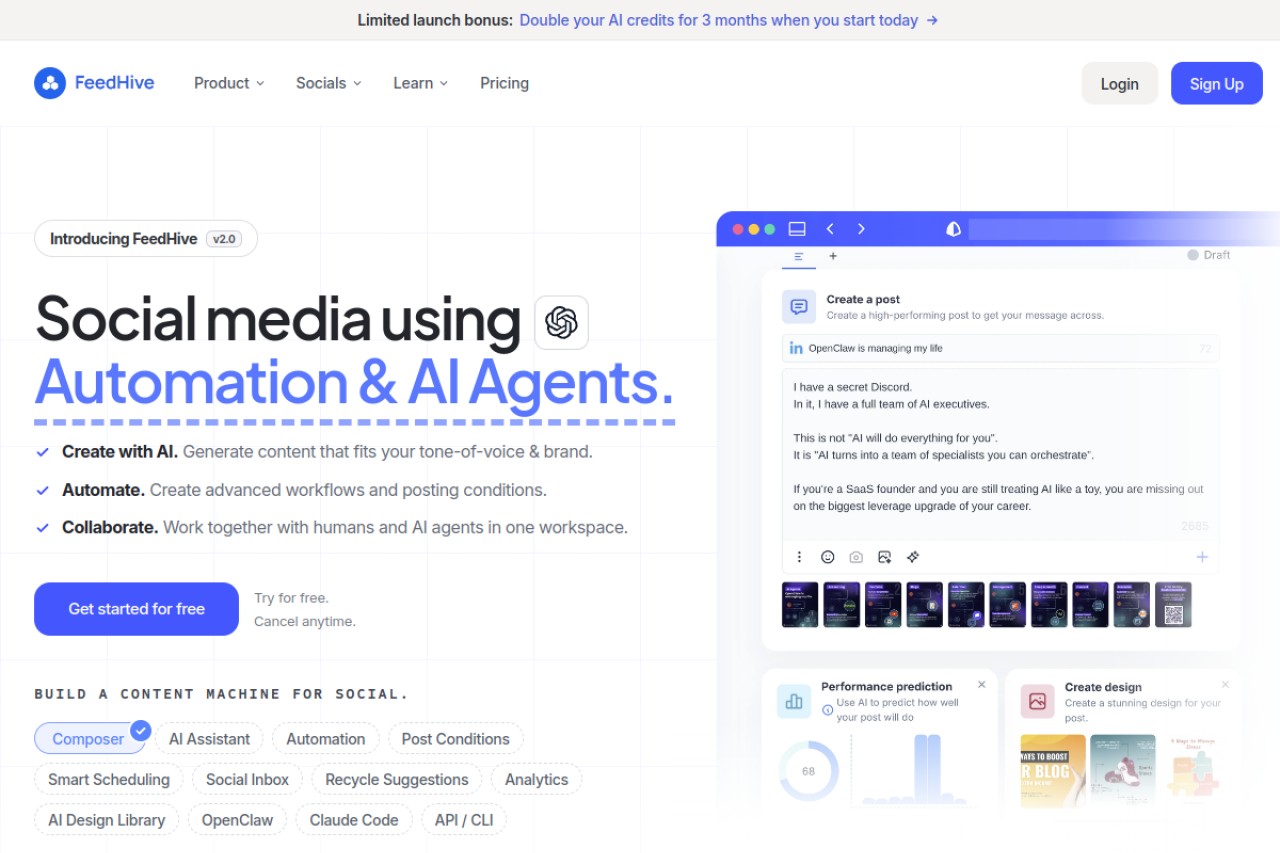Close the Performance prediction card
Image resolution: width=1280 pixels, height=853 pixels.
pos(982,685)
